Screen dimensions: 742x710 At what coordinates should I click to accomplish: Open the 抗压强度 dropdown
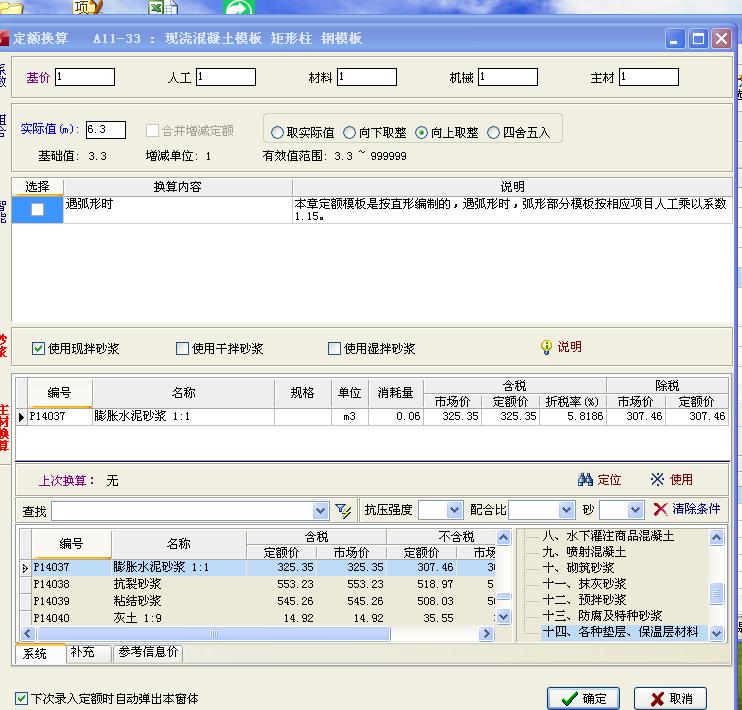coord(454,510)
